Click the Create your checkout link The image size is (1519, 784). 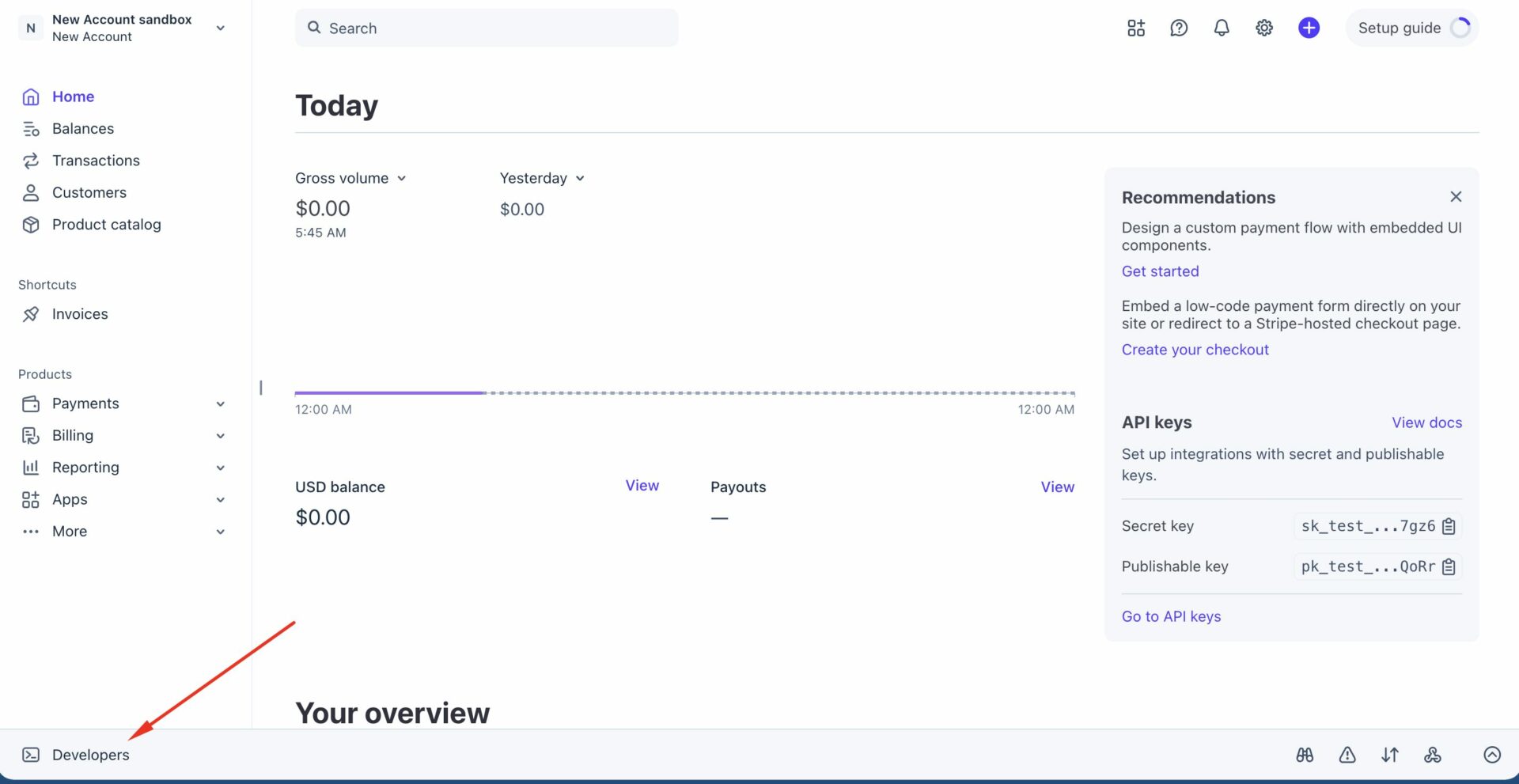(x=1195, y=350)
